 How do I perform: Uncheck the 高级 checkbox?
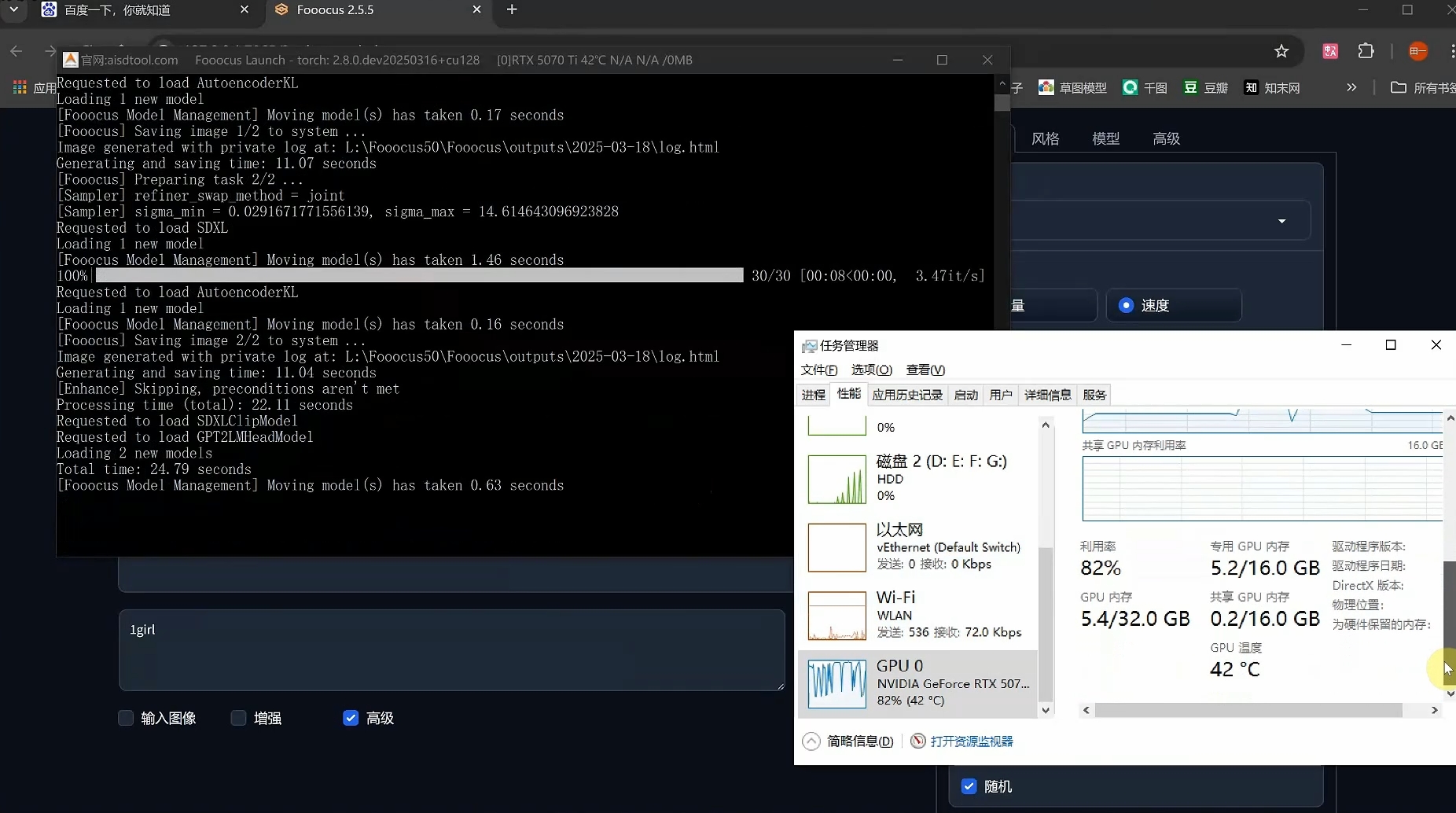tap(351, 718)
